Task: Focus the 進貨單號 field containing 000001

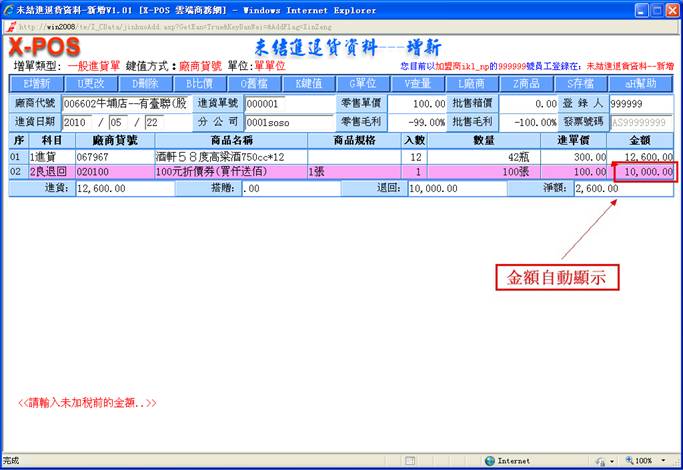Action: (x=275, y=103)
